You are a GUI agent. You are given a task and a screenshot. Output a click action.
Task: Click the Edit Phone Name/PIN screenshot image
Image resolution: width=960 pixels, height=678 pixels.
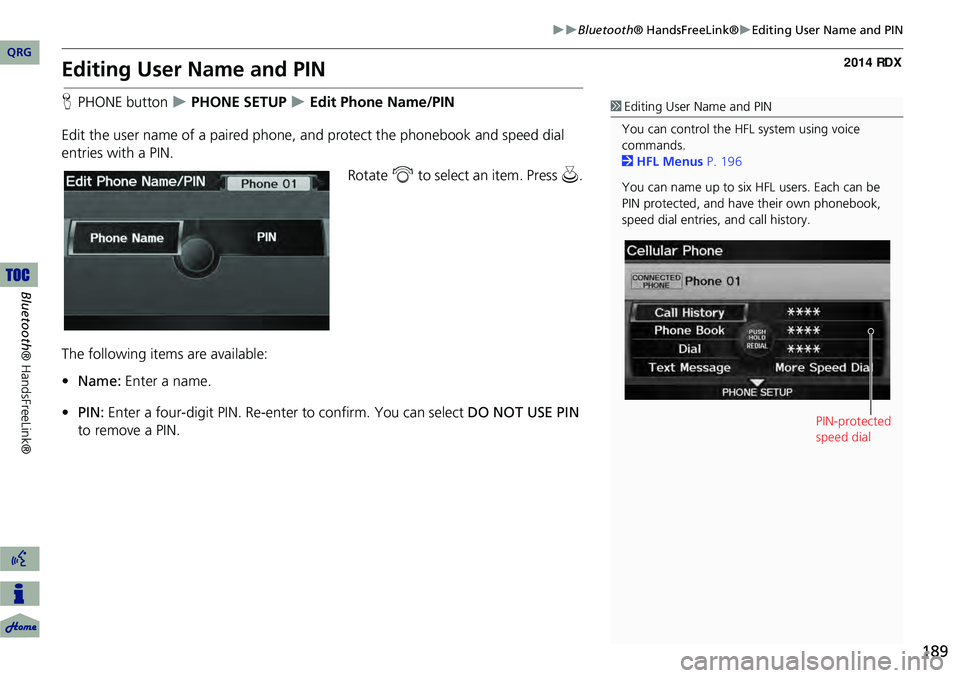click(197, 250)
